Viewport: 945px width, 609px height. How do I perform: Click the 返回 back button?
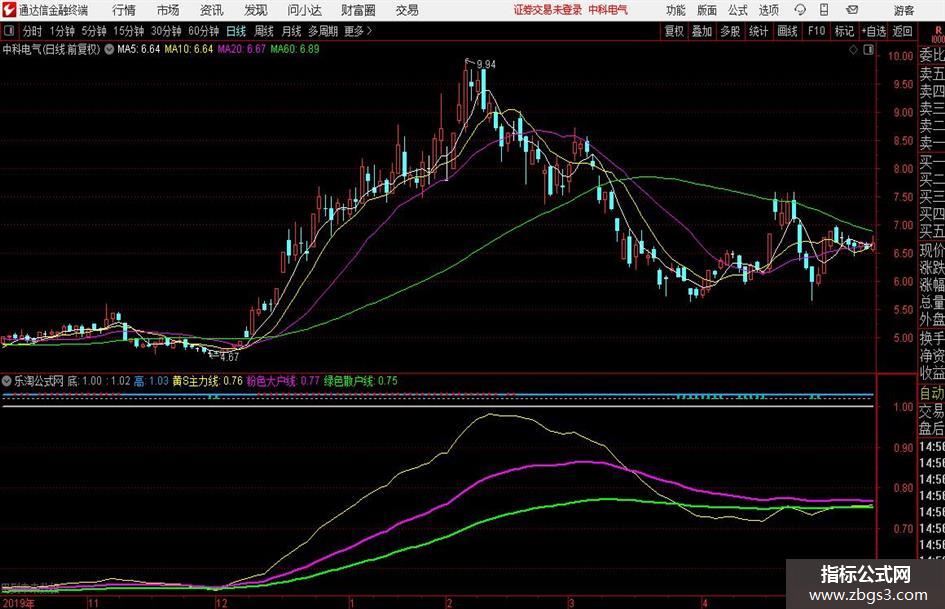click(902, 31)
